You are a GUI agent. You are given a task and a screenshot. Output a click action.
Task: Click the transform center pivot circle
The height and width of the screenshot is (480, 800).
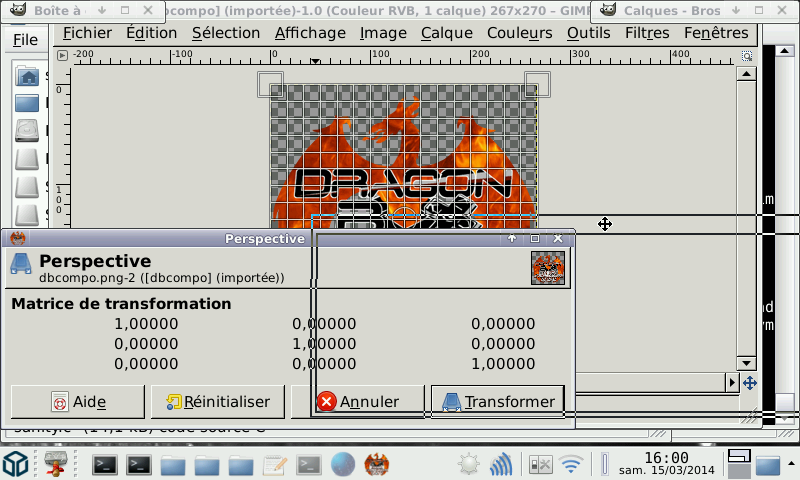coord(405,216)
